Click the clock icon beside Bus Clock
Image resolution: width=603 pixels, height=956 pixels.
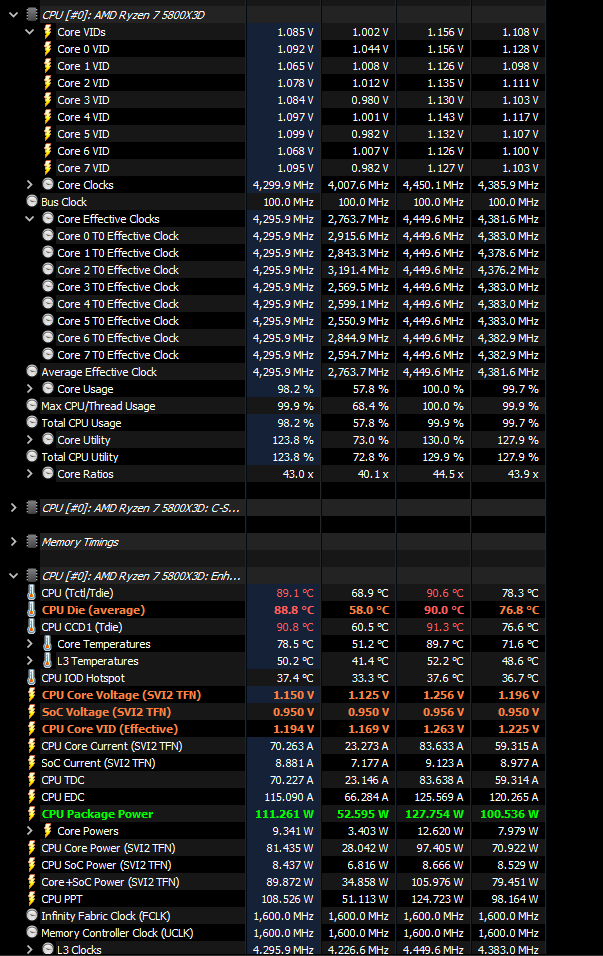(32, 201)
